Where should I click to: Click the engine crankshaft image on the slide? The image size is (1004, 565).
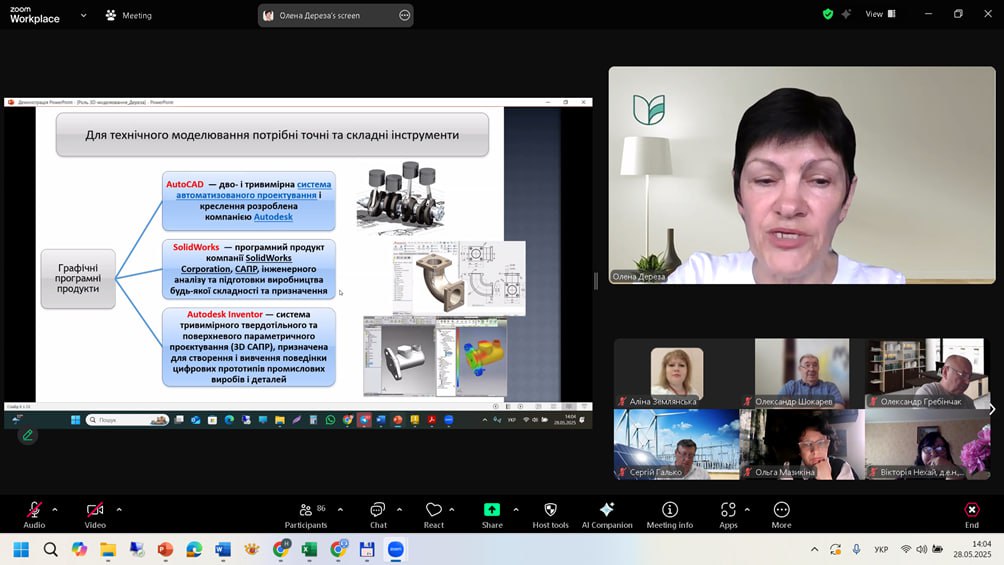point(400,199)
